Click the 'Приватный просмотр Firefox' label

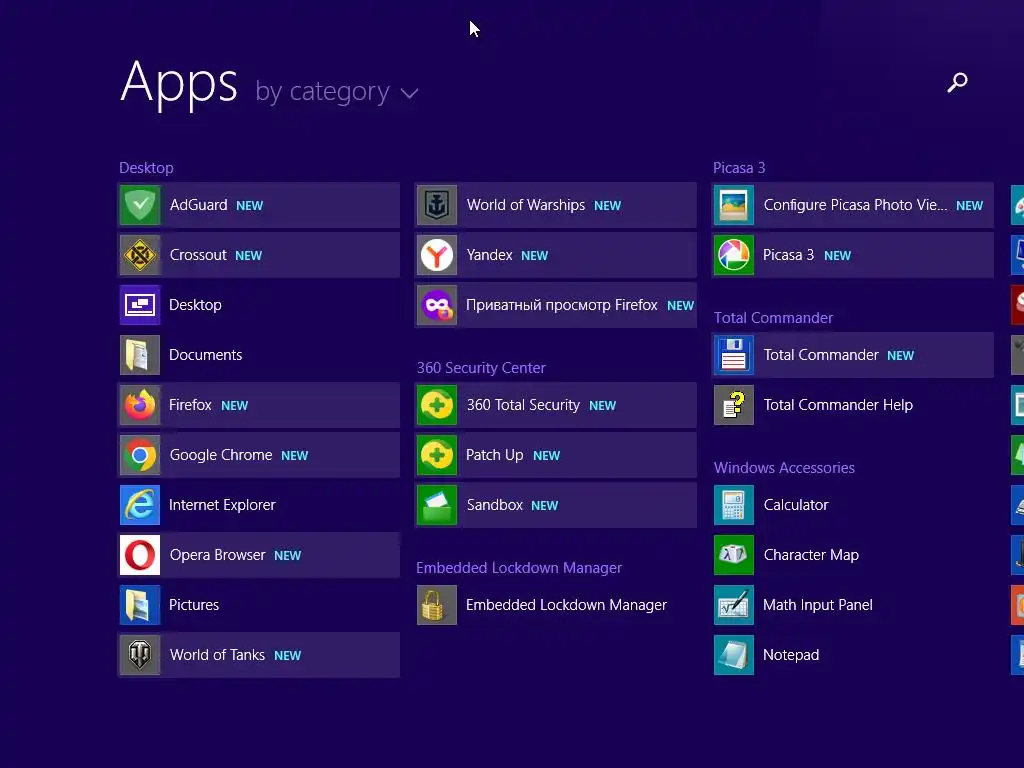[562, 305]
